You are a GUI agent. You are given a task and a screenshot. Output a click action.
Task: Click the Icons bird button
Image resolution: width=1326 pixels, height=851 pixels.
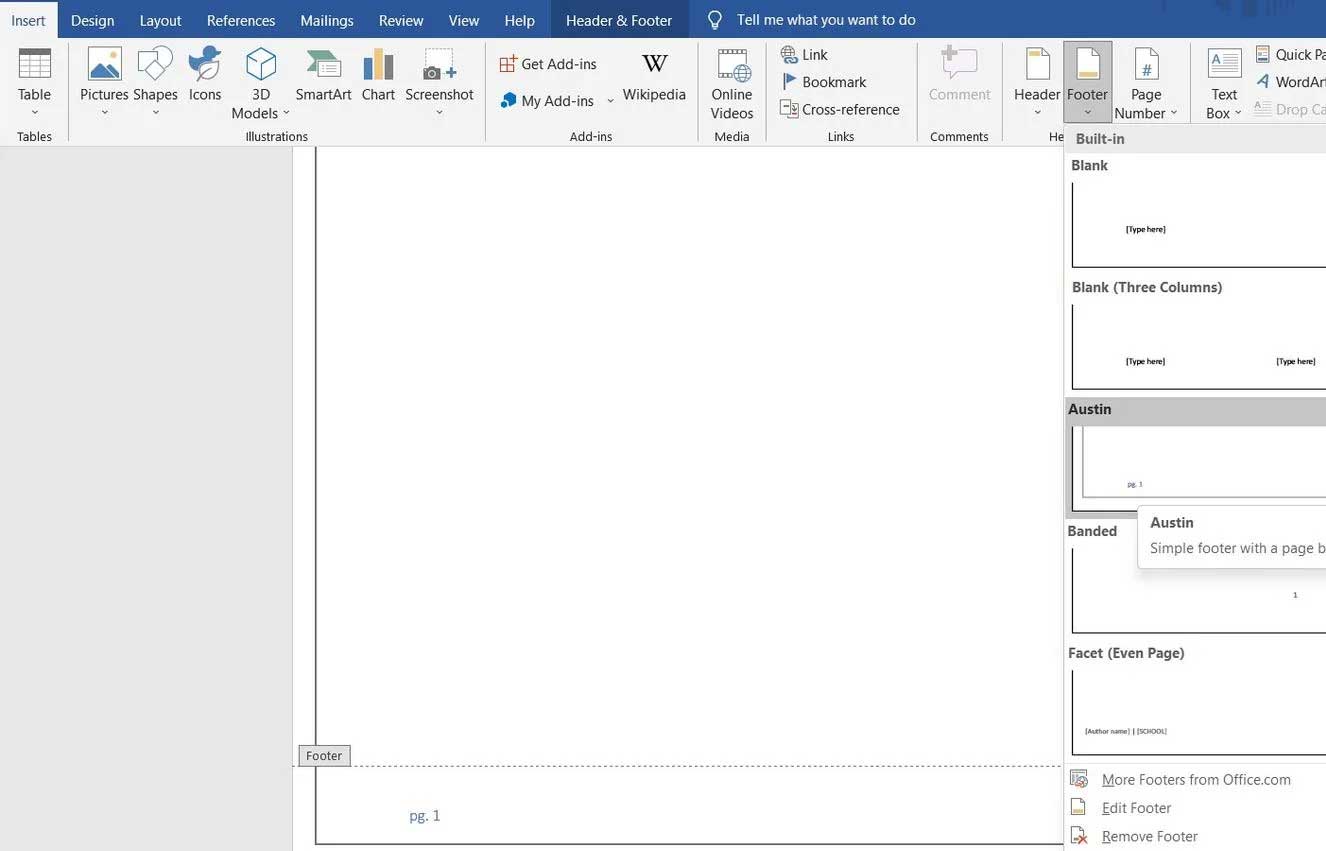point(205,66)
